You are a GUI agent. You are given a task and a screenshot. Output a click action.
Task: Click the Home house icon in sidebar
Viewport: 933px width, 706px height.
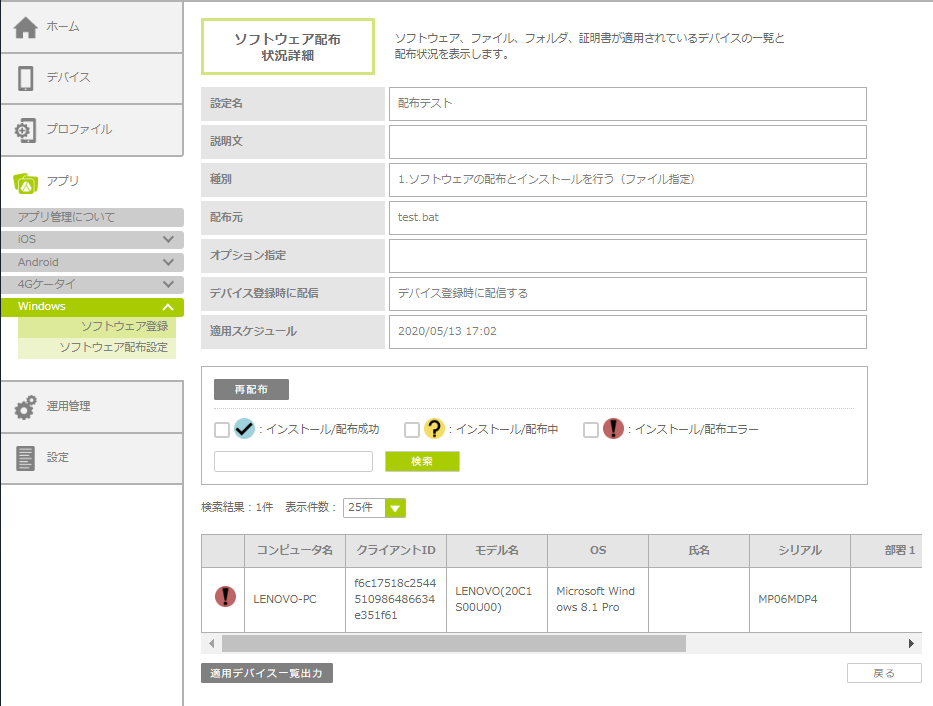click(26, 27)
